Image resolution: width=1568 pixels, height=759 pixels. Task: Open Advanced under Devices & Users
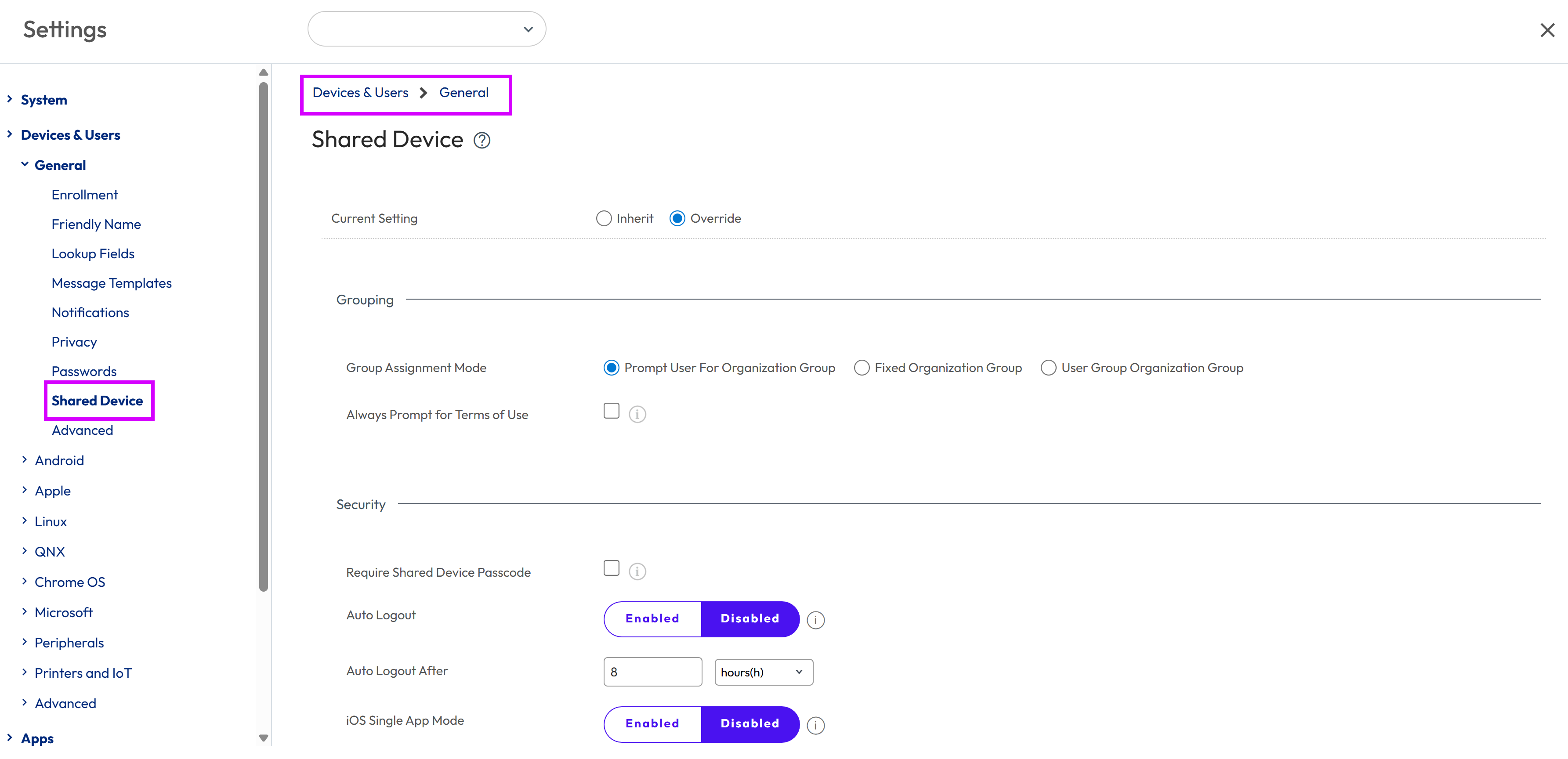65,704
